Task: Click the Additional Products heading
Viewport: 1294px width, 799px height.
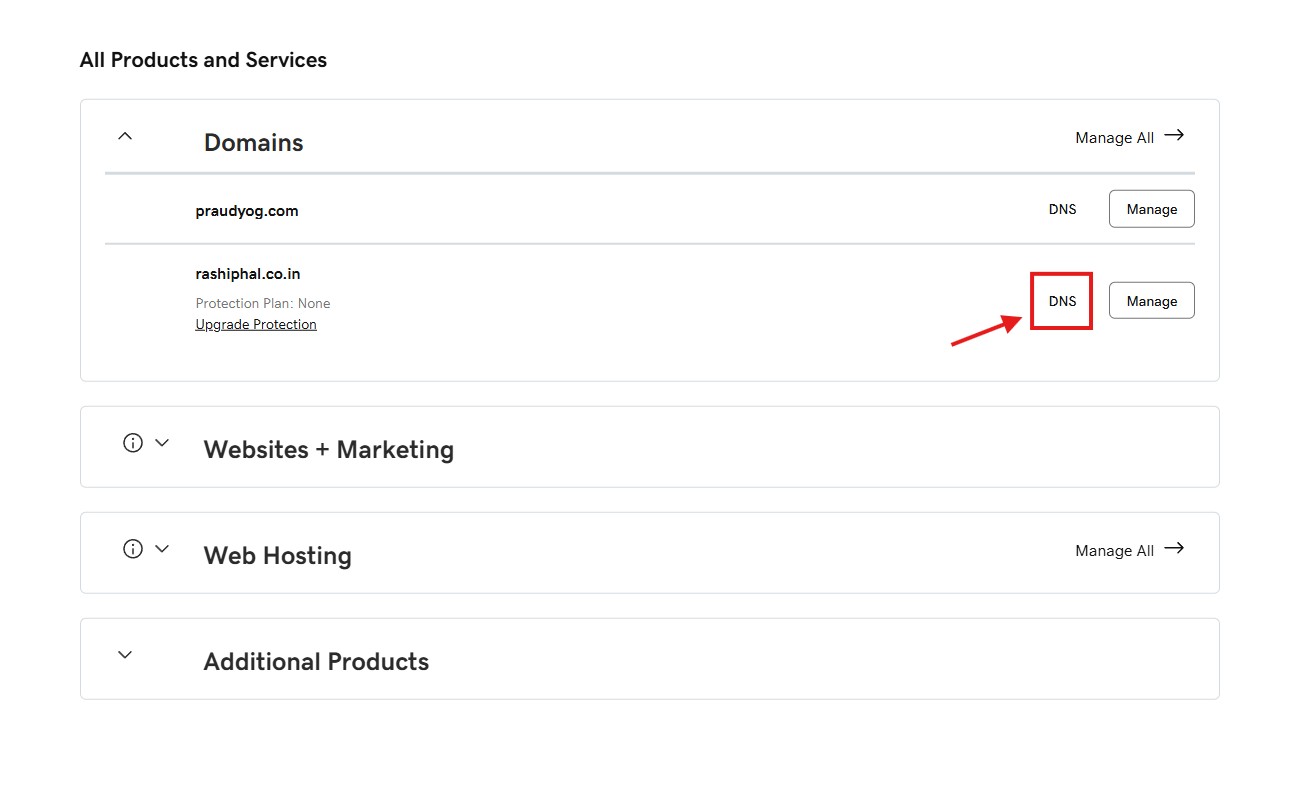Action: tap(316, 662)
